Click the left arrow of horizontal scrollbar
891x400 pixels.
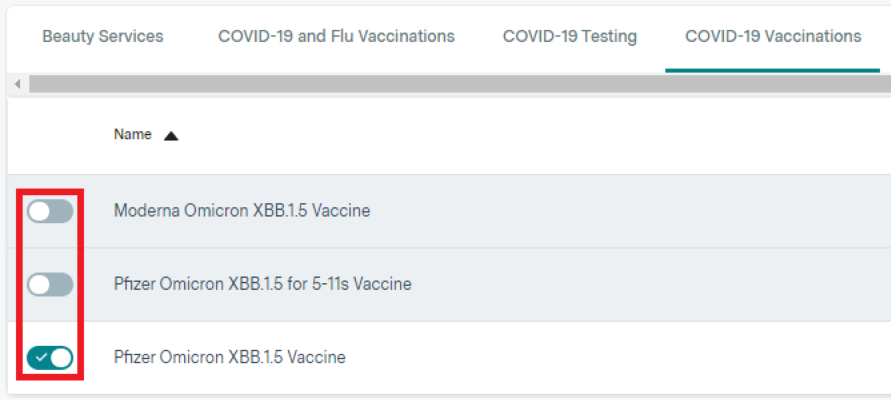[x=17, y=85]
